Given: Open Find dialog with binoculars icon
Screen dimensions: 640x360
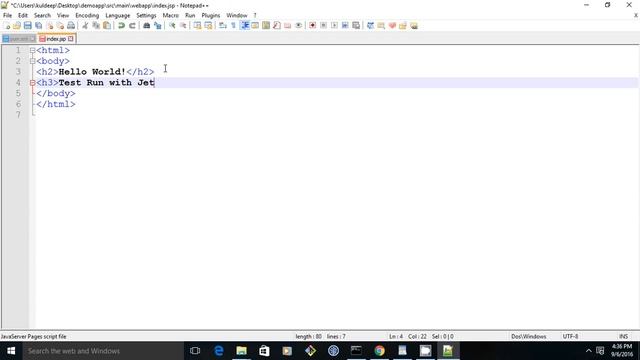Looking at the screenshot, I should [x=146, y=26].
